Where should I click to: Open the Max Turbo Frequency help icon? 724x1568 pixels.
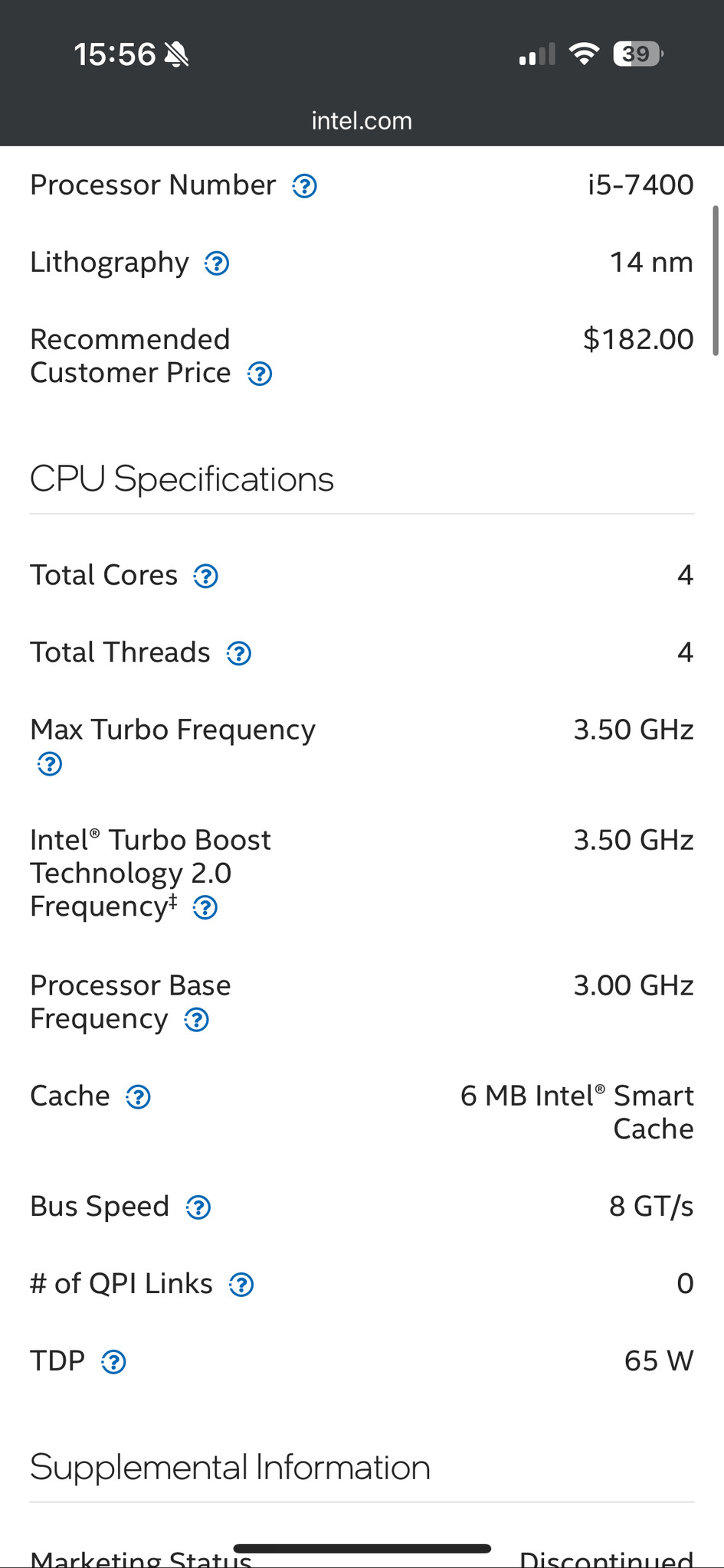(50, 764)
